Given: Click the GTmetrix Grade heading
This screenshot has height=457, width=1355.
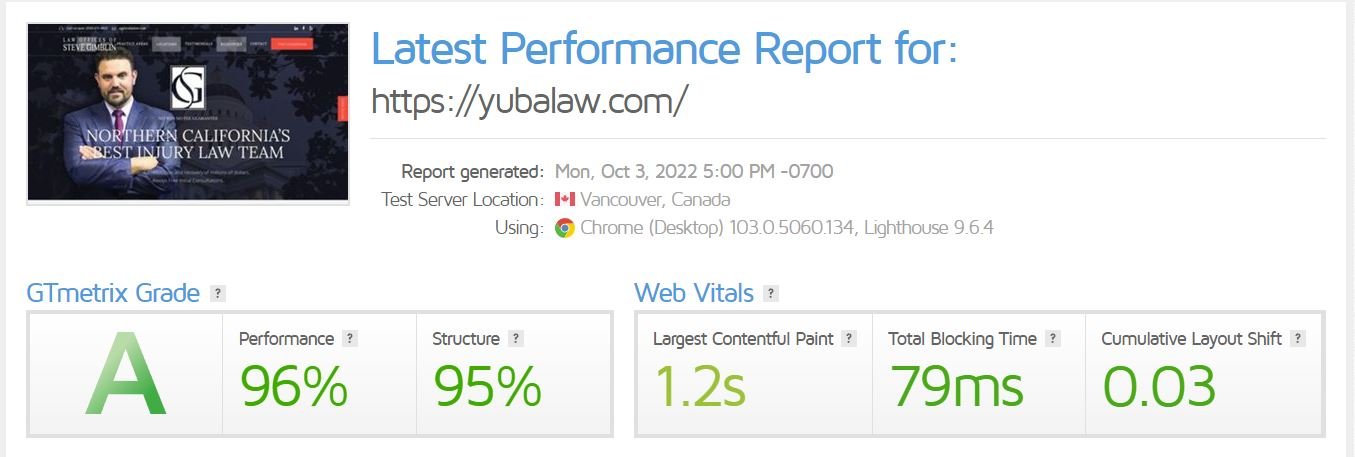Looking at the screenshot, I should [113, 294].
